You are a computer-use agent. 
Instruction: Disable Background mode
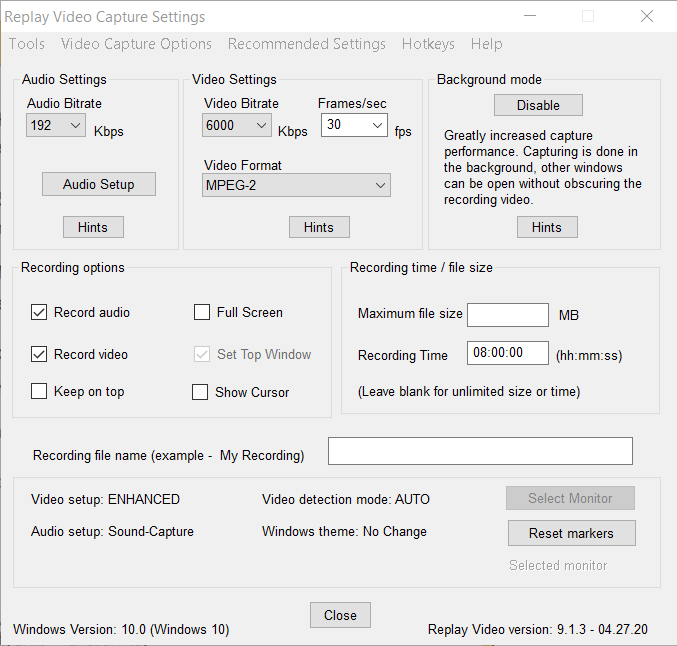[538, 105]
